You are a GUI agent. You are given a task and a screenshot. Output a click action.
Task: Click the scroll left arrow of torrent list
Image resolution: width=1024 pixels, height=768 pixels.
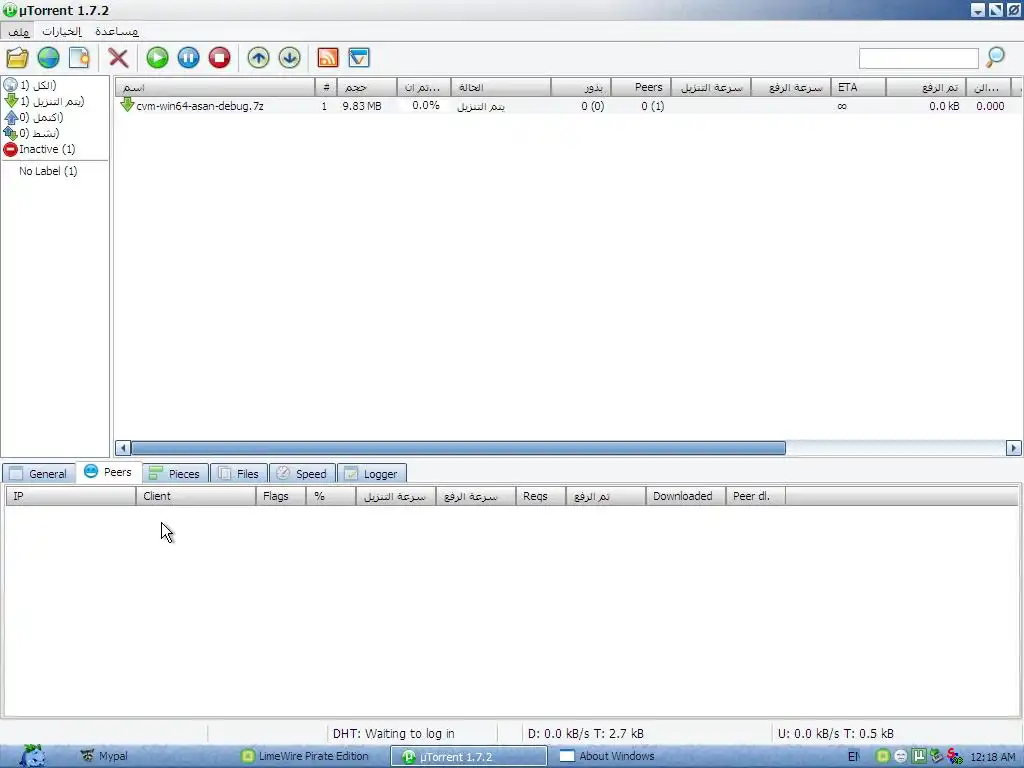[123, 448]
